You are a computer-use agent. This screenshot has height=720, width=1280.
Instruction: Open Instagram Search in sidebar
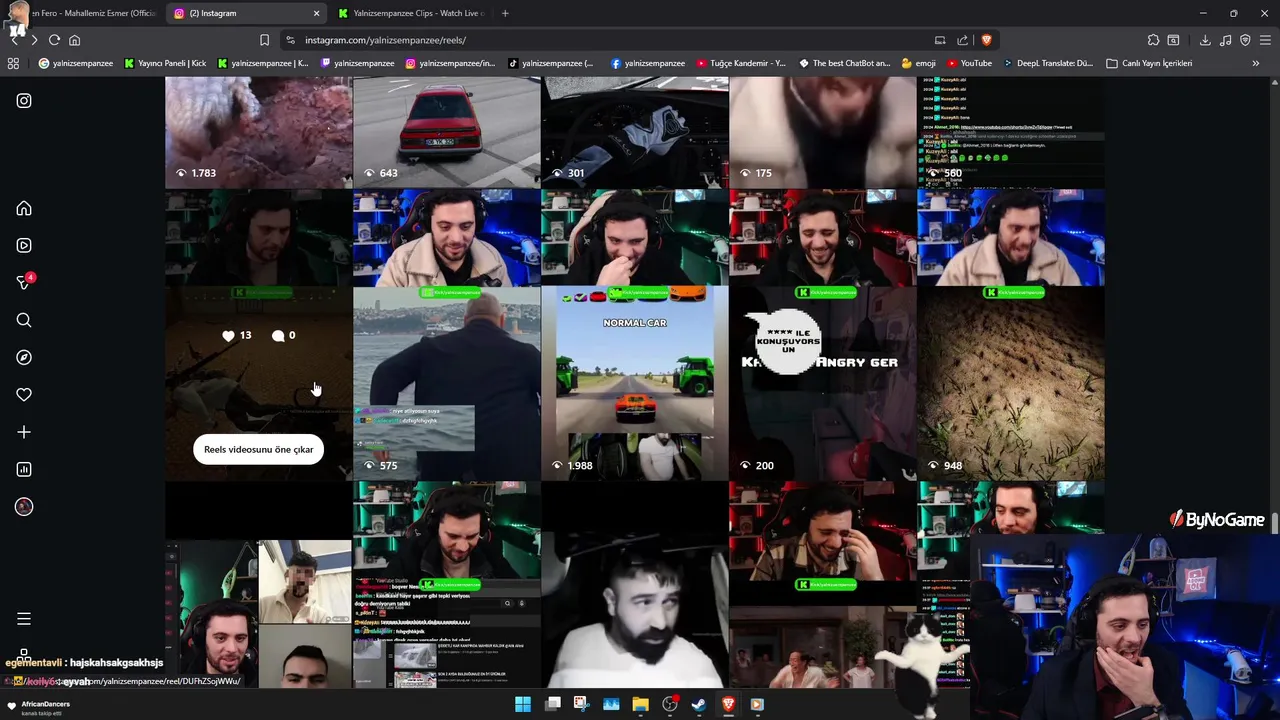point(24,320)
